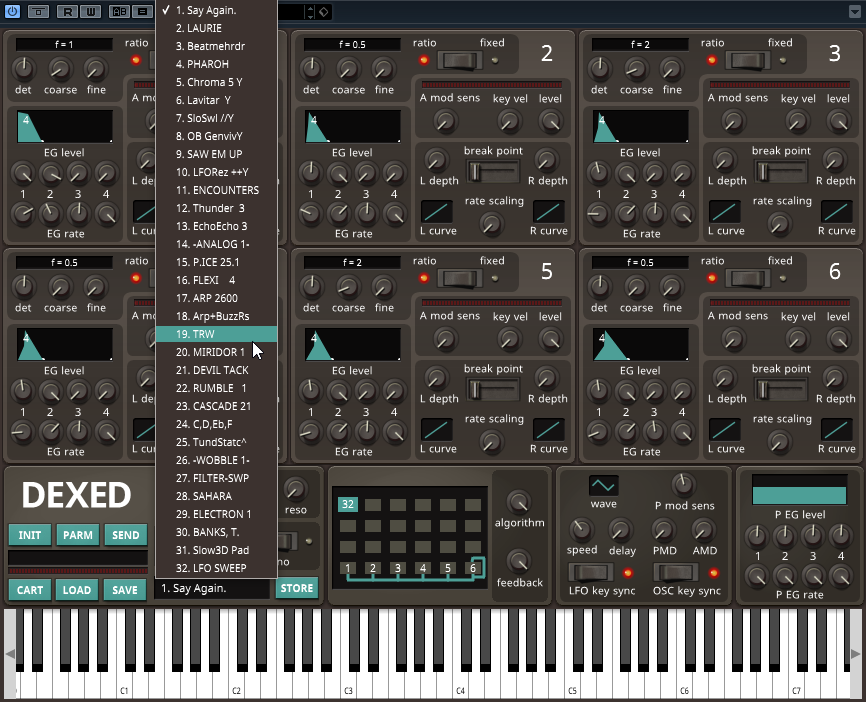The width and height of the screenshot is (866, 702).
Task: Choose preset '23. CASCADE 21'
Action: click(x=216, y=406)
